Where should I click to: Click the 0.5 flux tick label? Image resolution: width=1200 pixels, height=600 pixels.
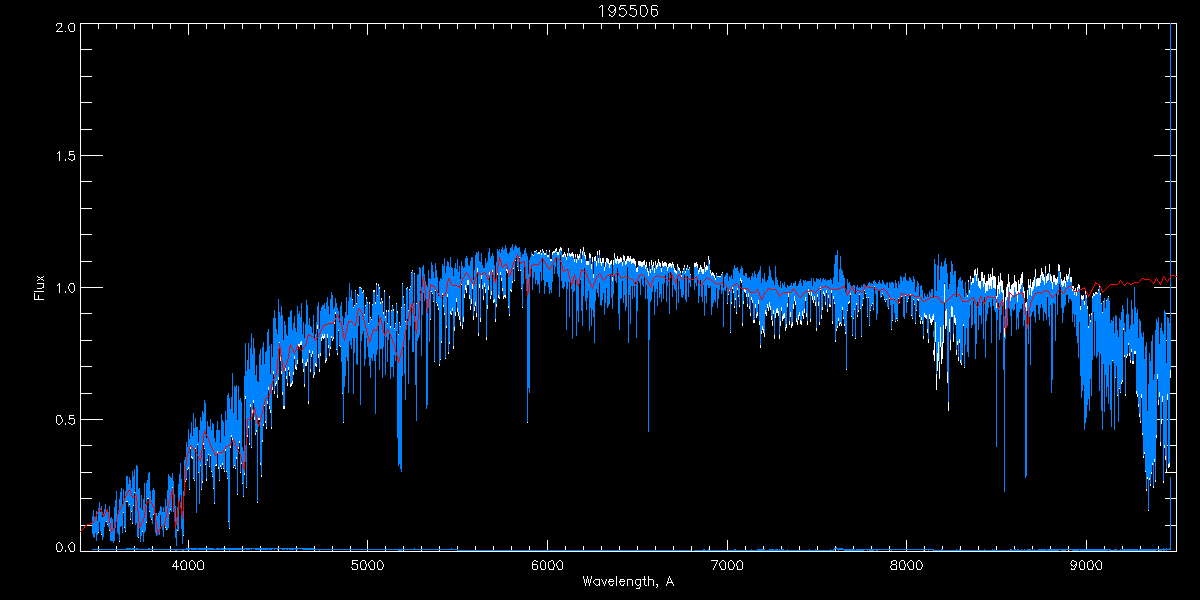[66, 419]
